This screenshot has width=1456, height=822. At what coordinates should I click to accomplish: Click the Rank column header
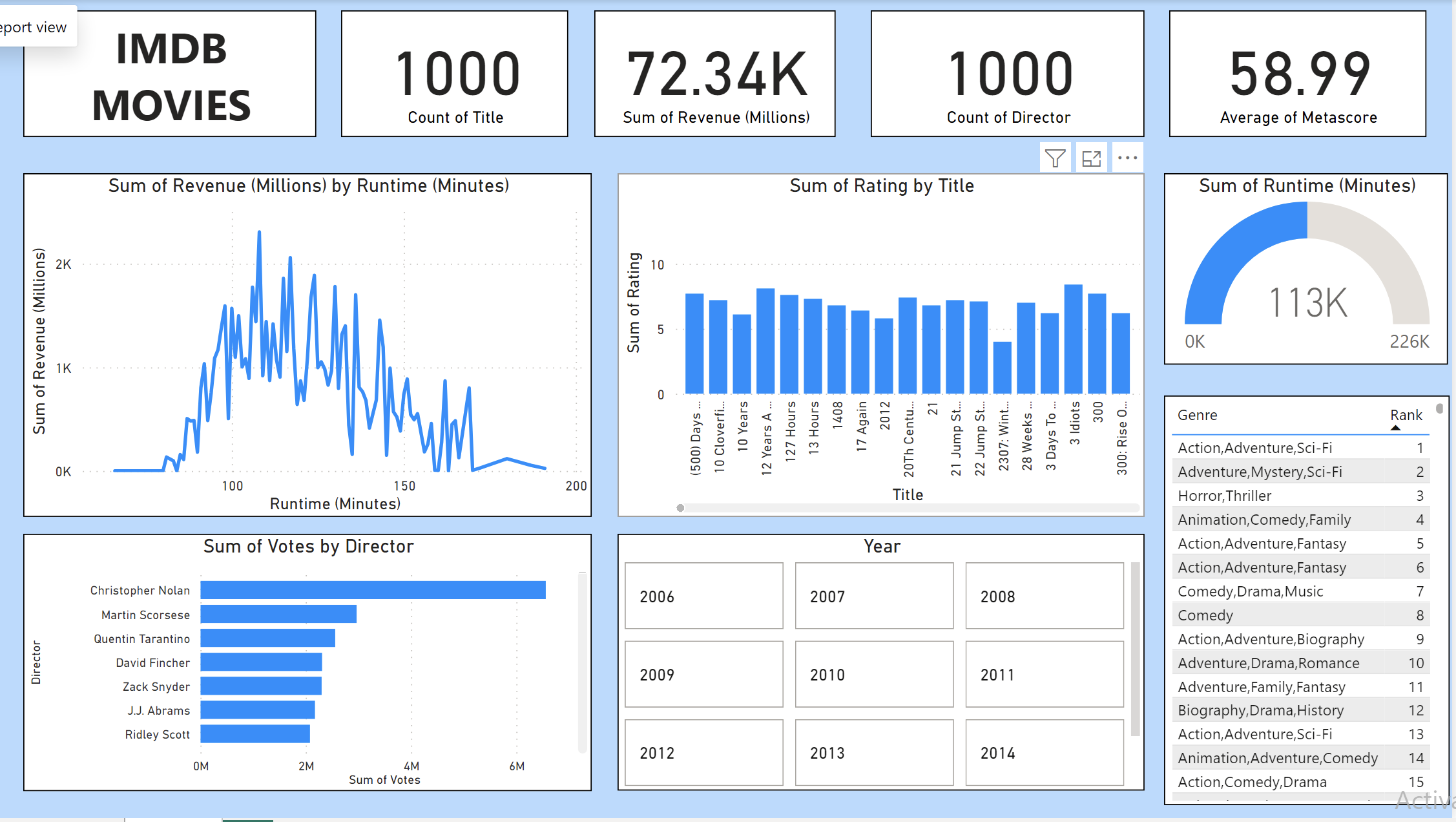pos(1406,415)
